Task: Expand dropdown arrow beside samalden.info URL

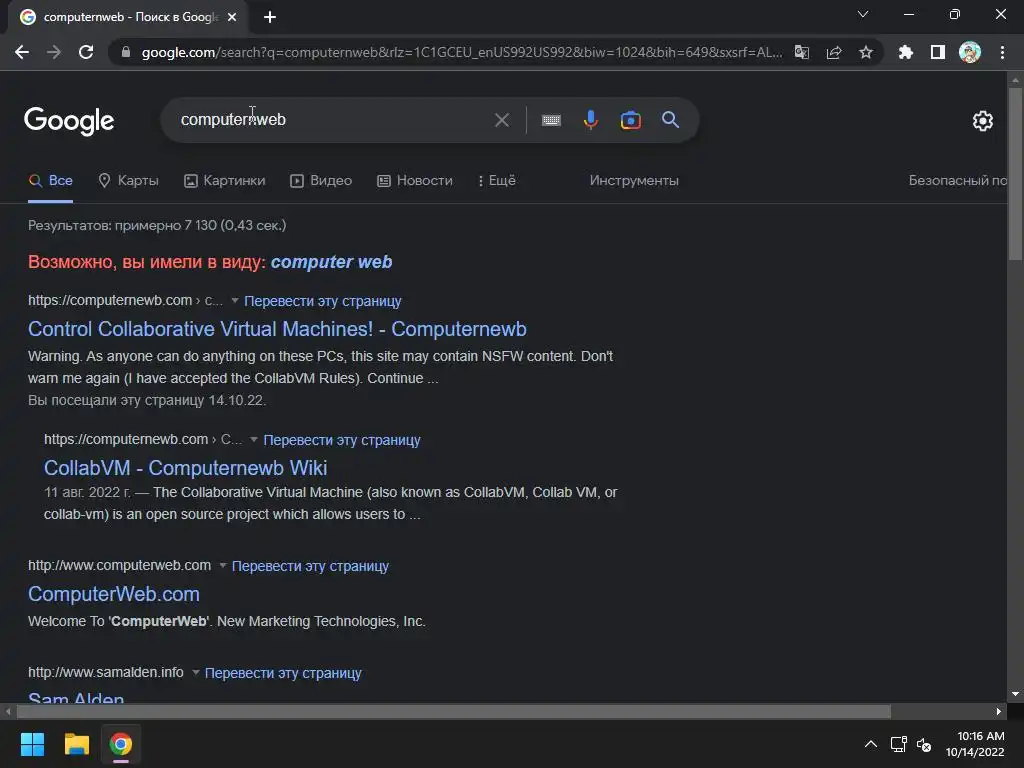Action: [195, 673]
